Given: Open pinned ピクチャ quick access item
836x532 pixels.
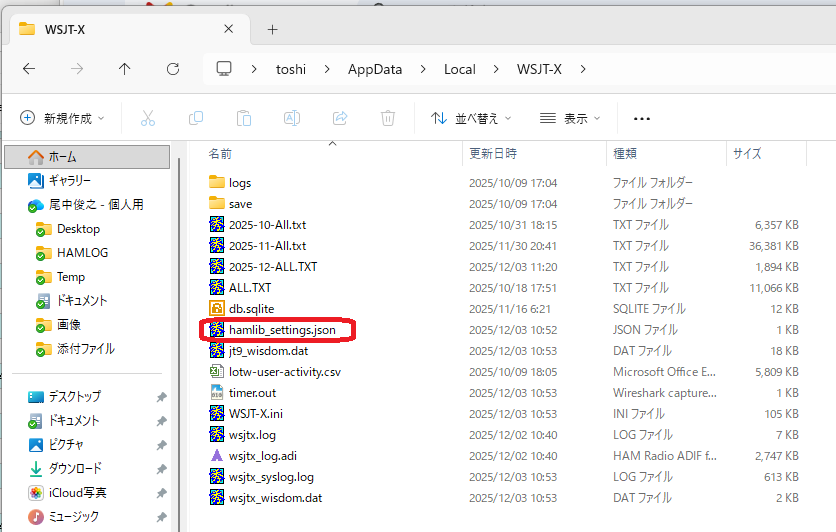Looking at the screenshot, I should click(x=66, y=445).
